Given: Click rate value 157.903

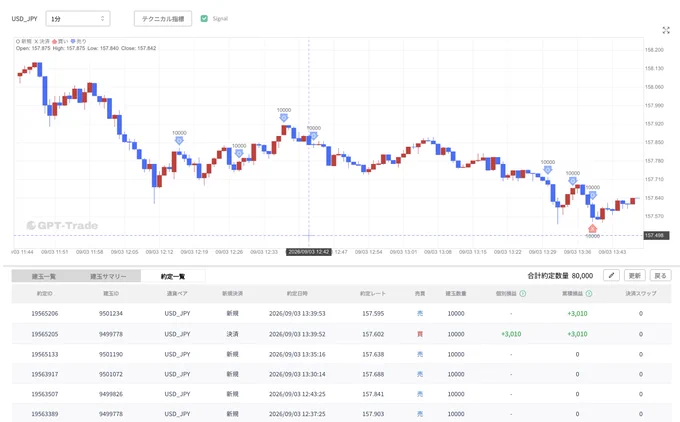Looking at the screenshot, I should [373, 414].
